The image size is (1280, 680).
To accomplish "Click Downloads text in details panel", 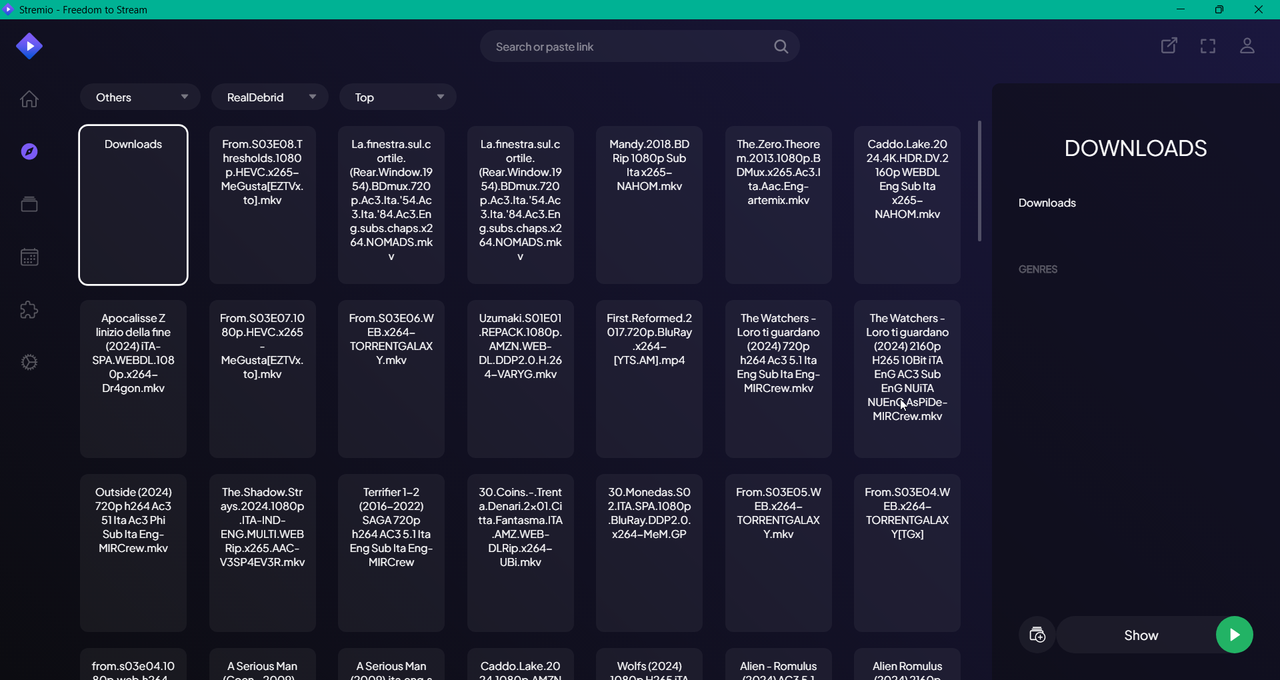I will [1047, 203].
